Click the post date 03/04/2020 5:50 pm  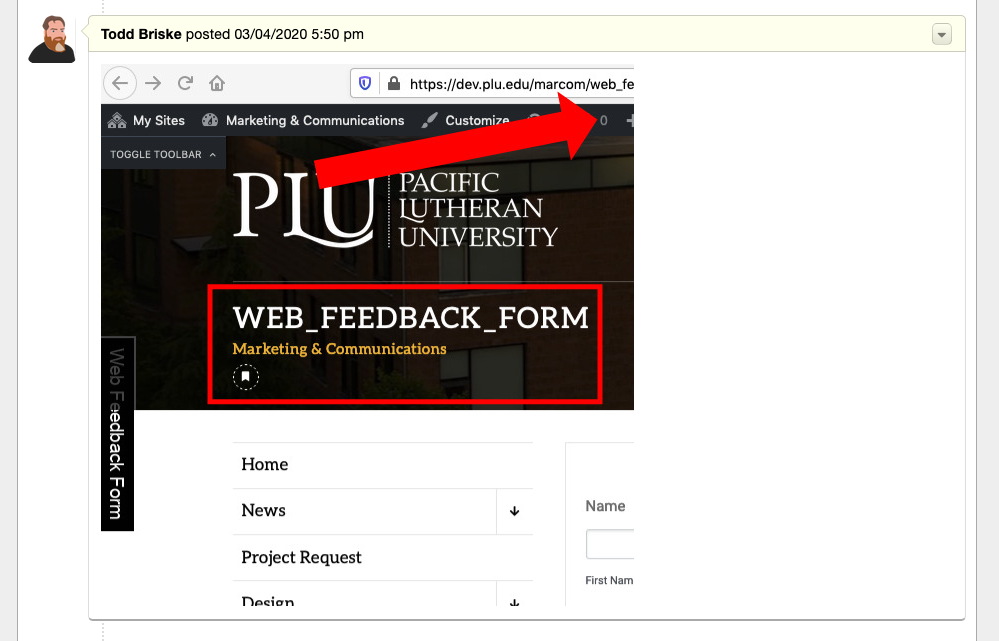tap(299, 34)
